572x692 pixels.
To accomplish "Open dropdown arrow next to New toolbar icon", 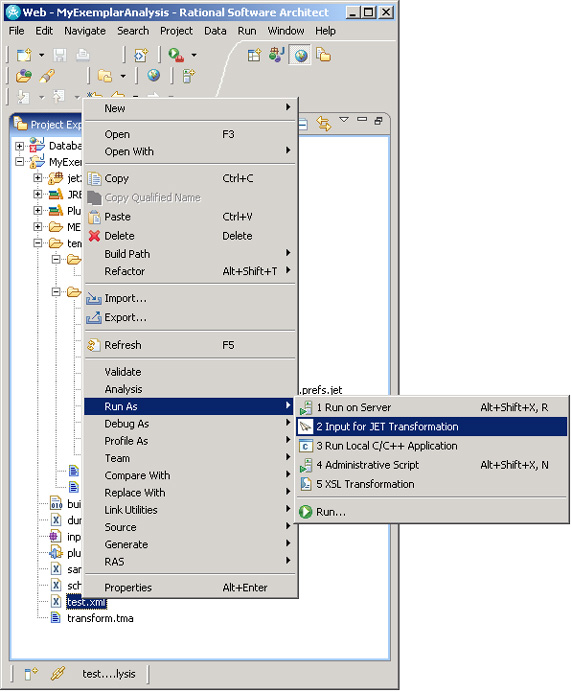I will (x=41, y=55).
